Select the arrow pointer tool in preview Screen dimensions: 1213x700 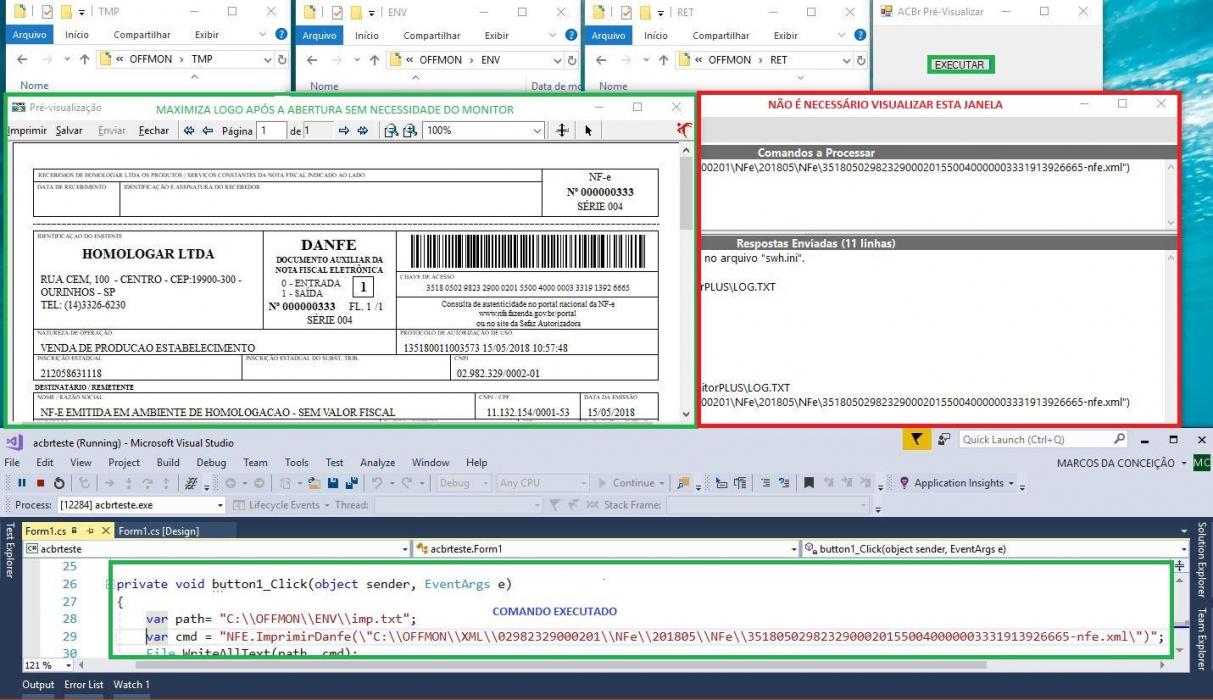click(588, 131)
